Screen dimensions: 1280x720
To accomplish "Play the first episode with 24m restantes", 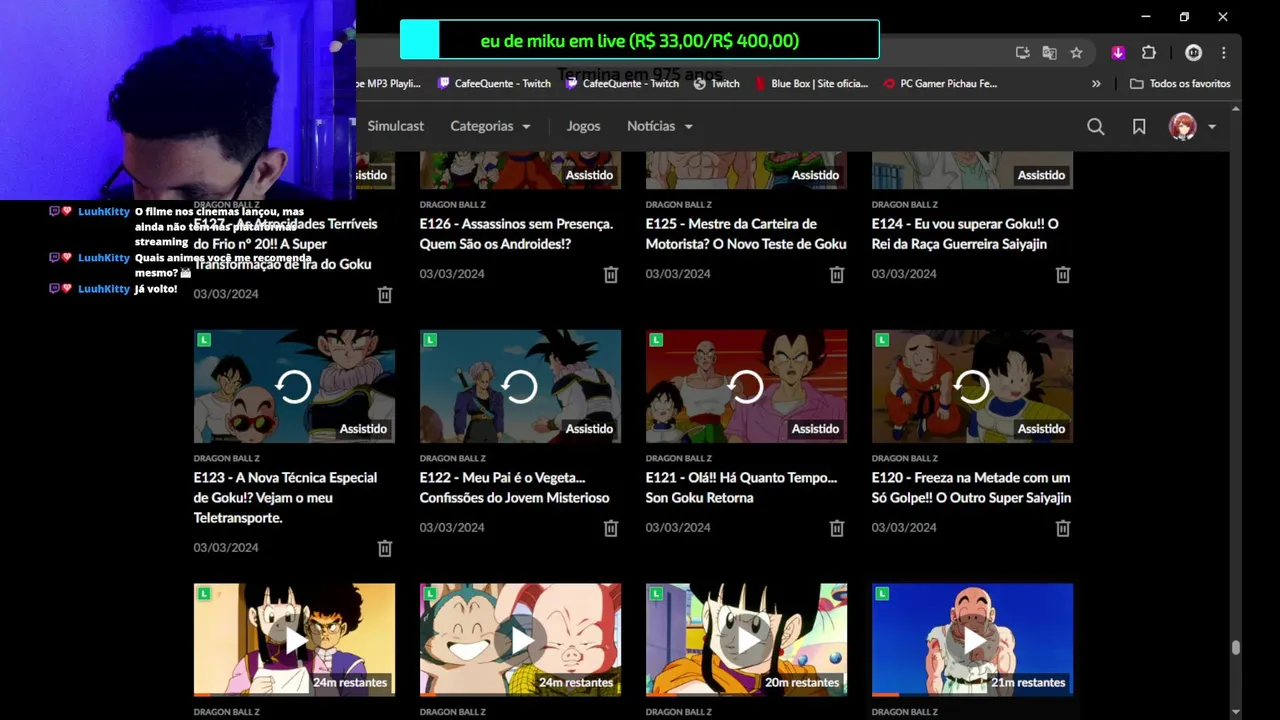I will [x=294, y=640].
